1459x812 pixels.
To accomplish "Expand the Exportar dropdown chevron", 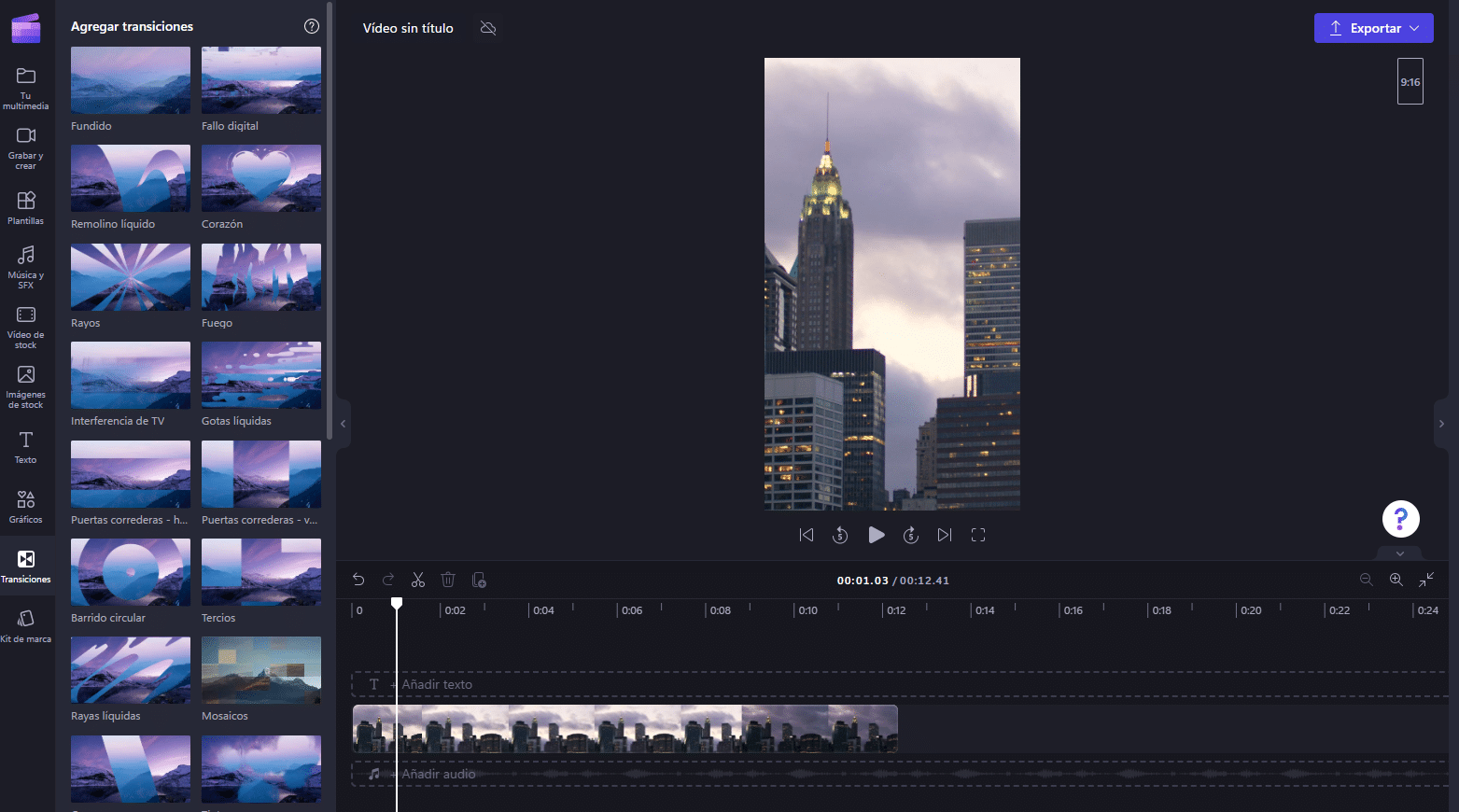I will coord(1415,28).
